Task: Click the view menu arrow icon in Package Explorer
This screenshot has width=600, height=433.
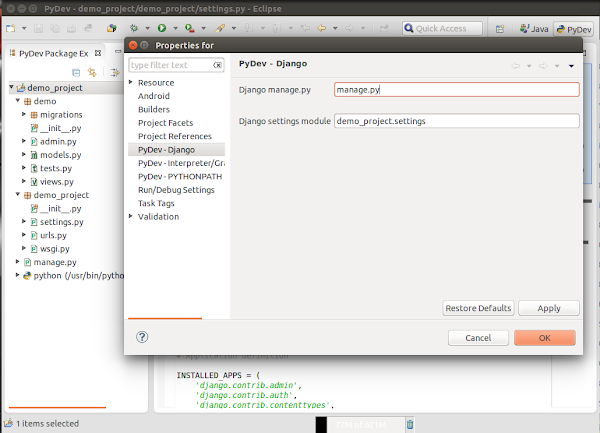Action: [x=115, y=72]
